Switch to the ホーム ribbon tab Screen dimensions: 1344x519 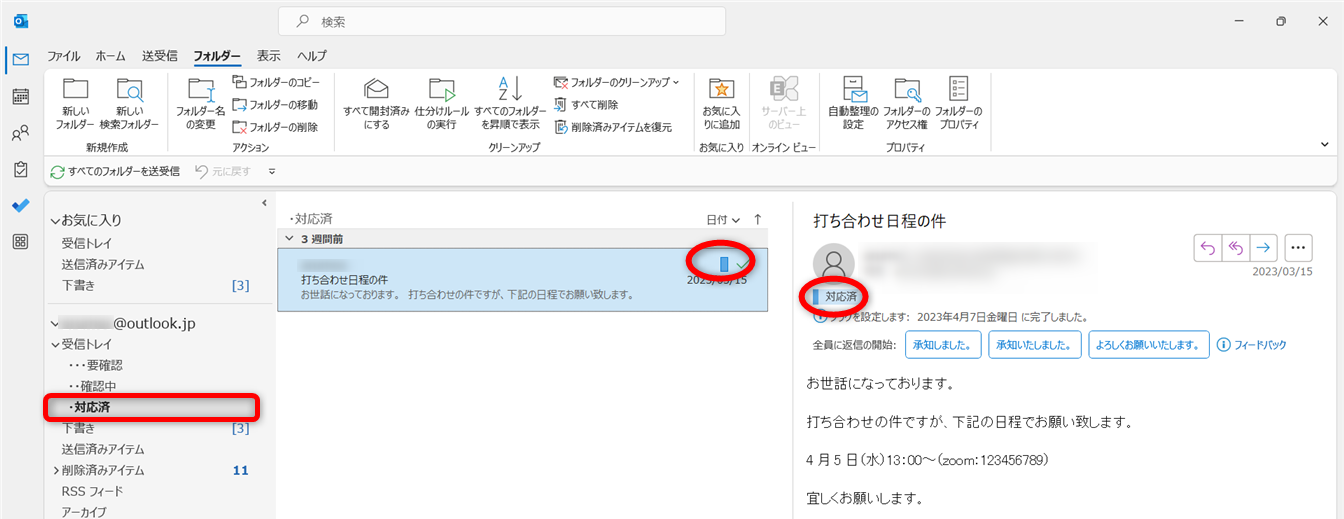click(x=110, y=56)
